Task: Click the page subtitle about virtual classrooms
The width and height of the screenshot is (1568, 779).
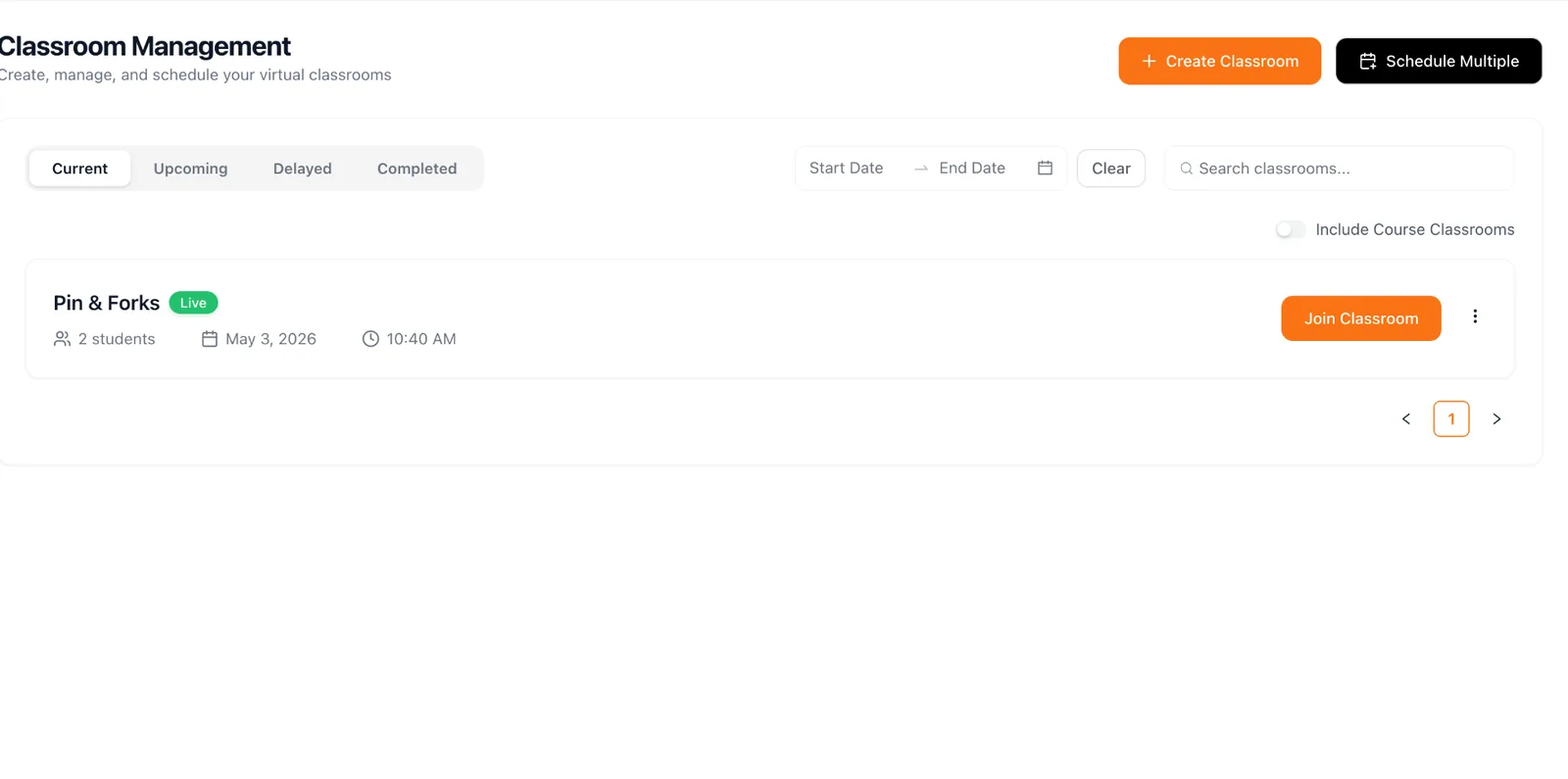Action: tap(195, 74)
